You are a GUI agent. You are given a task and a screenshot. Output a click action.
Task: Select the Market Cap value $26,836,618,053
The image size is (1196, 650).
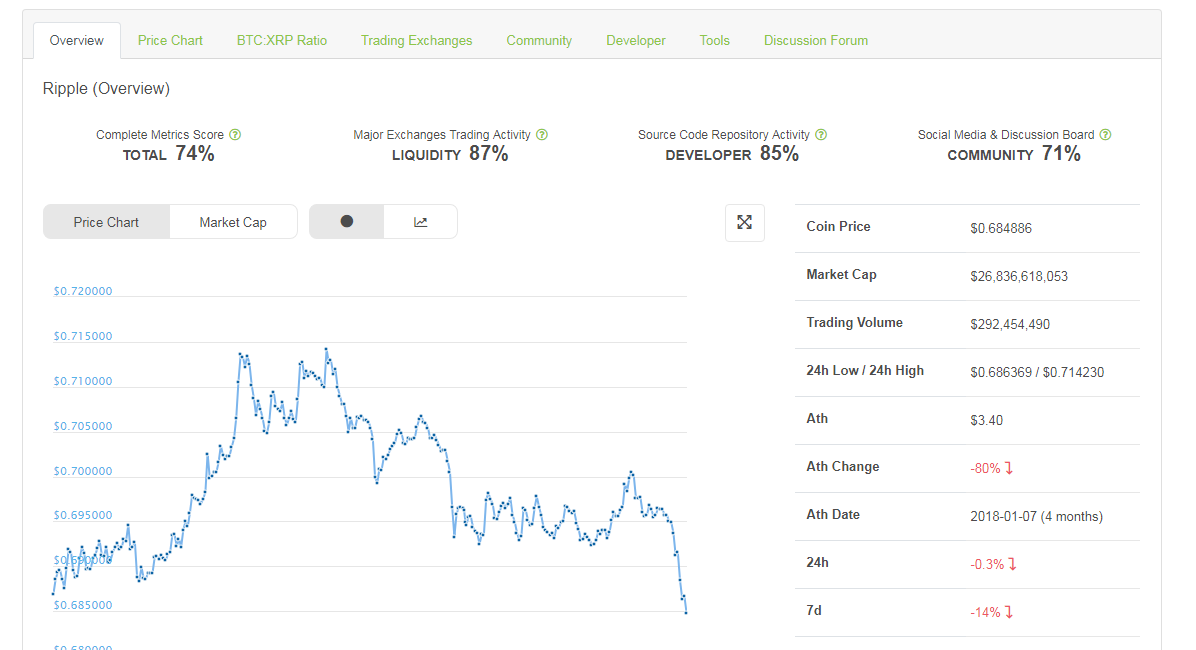(x=1019, y=276)
